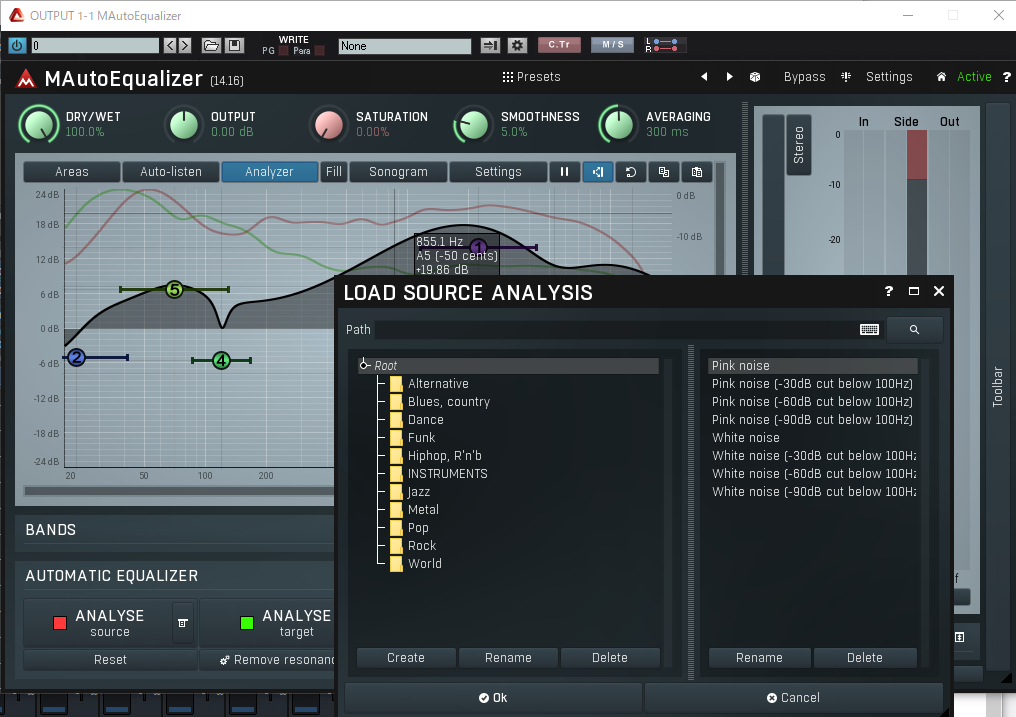This screenshot has width=1016, height=717.
Task: Click the copy icon in analyzer toolbar
Action: [x=664, y=172]
